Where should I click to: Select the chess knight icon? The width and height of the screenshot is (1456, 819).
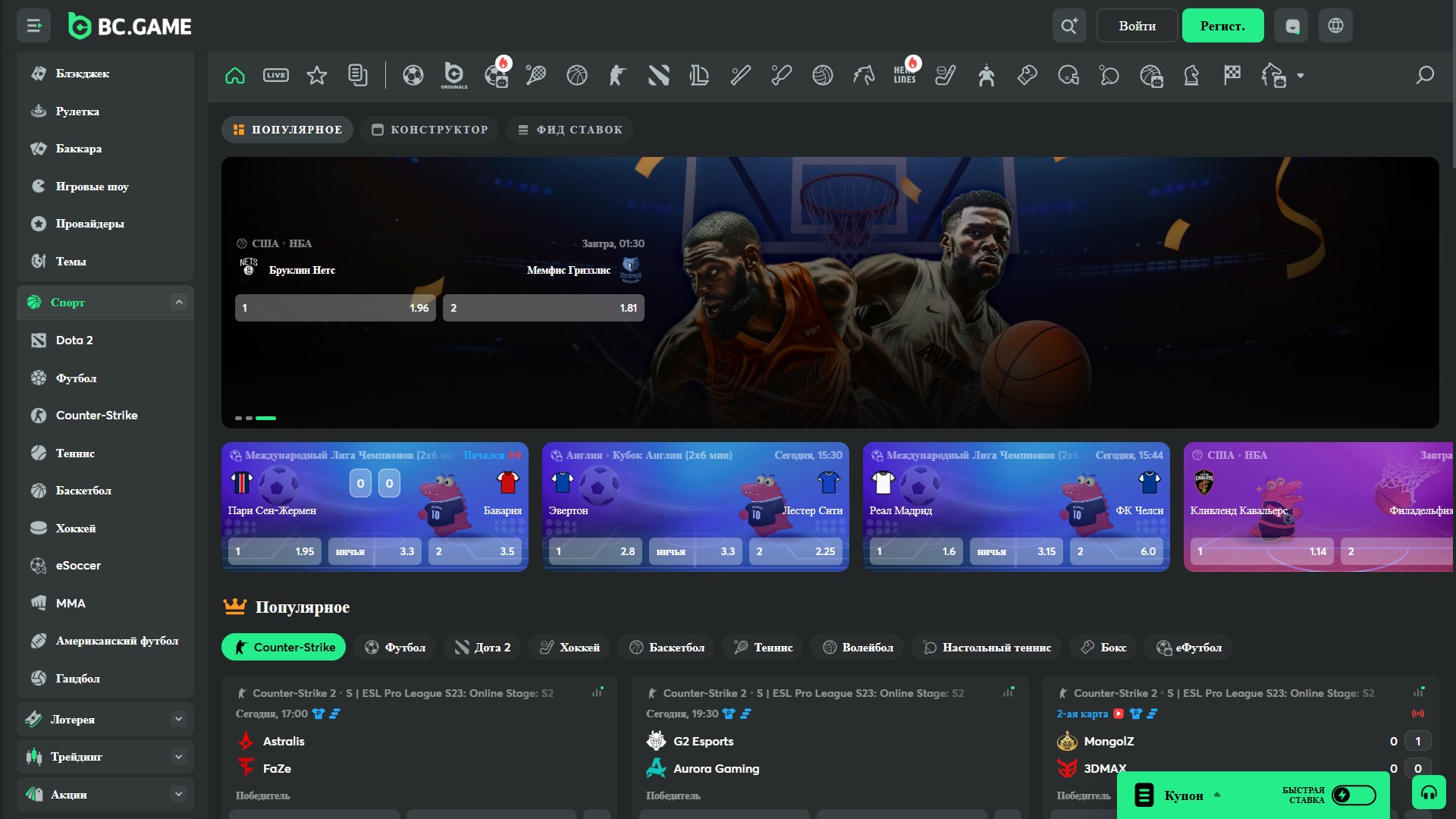point(1191,75)
